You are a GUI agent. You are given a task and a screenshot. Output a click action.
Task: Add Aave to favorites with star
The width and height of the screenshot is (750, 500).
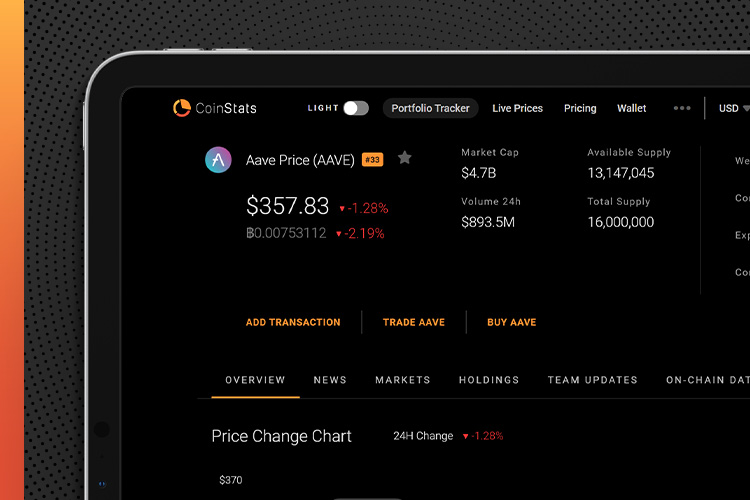click(x=405, y=158)
